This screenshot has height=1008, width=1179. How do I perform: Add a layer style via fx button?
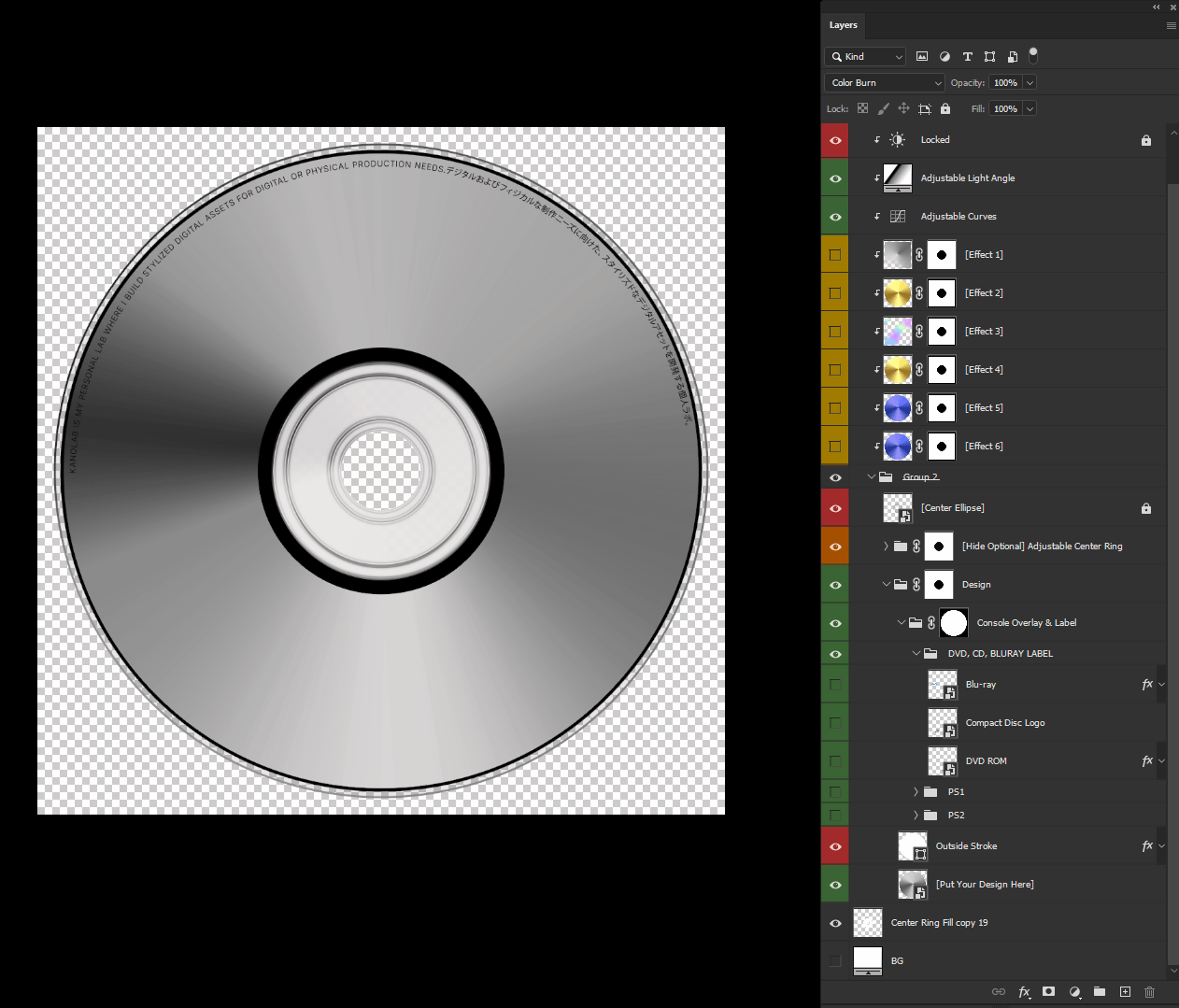pos(1024,991)
